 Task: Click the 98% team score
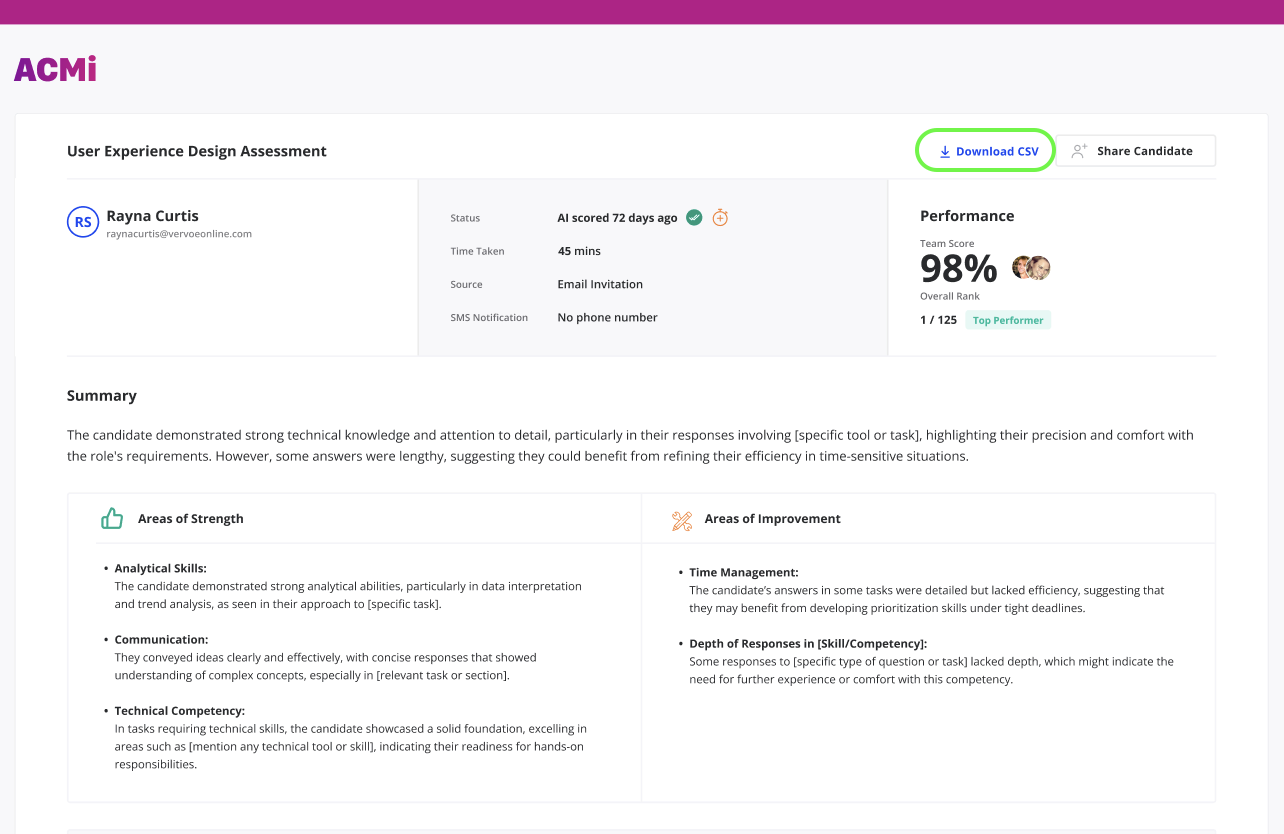[958, 269]
